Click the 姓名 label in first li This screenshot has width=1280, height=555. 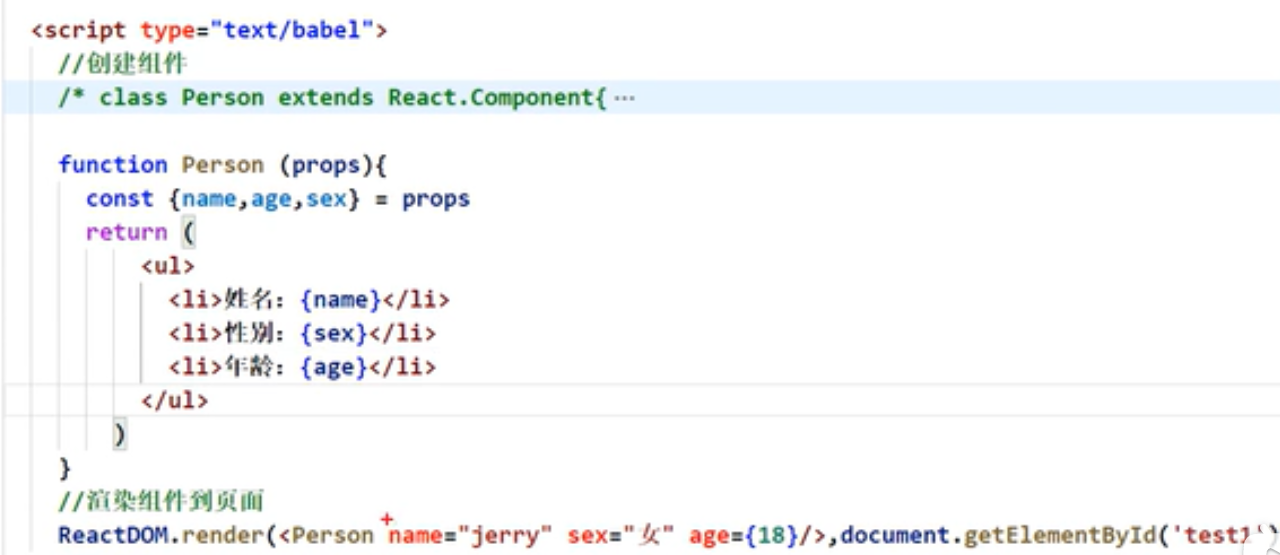[249, 300]
